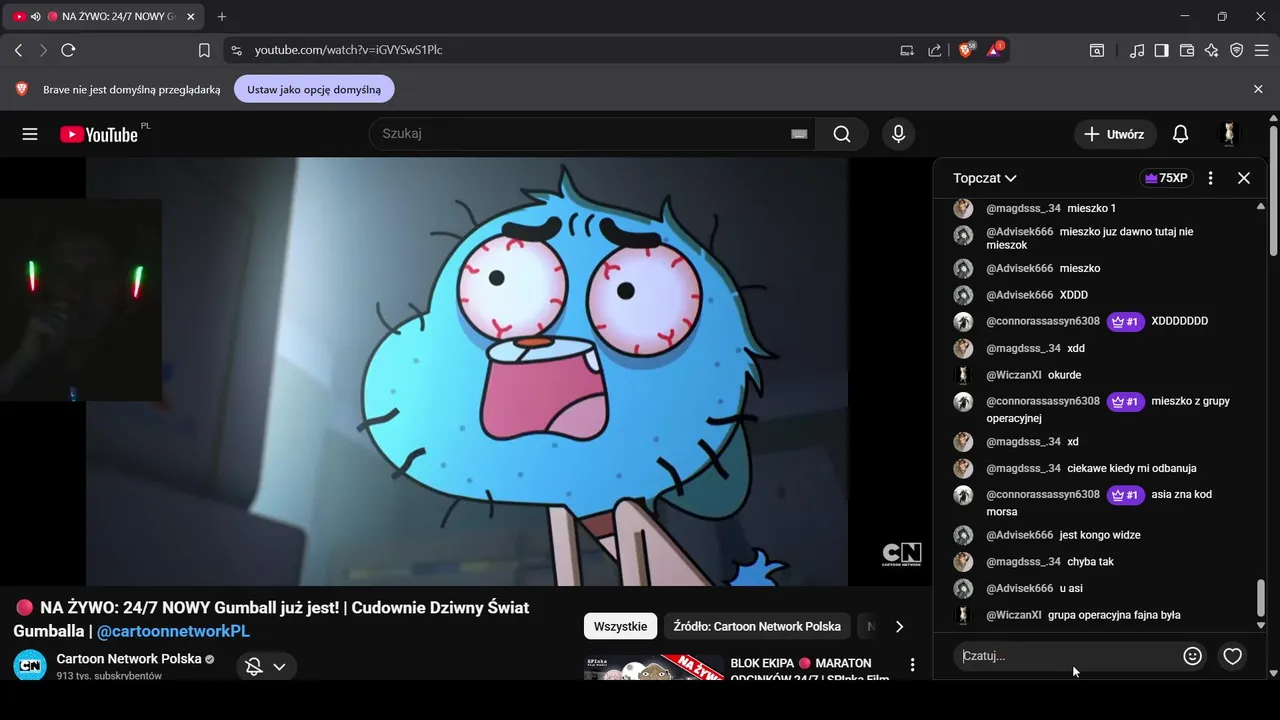The width and height of the screenshot is (1280, 720).
Task: Click chat scroll down arrow
Action: (x=1260, y=625)
